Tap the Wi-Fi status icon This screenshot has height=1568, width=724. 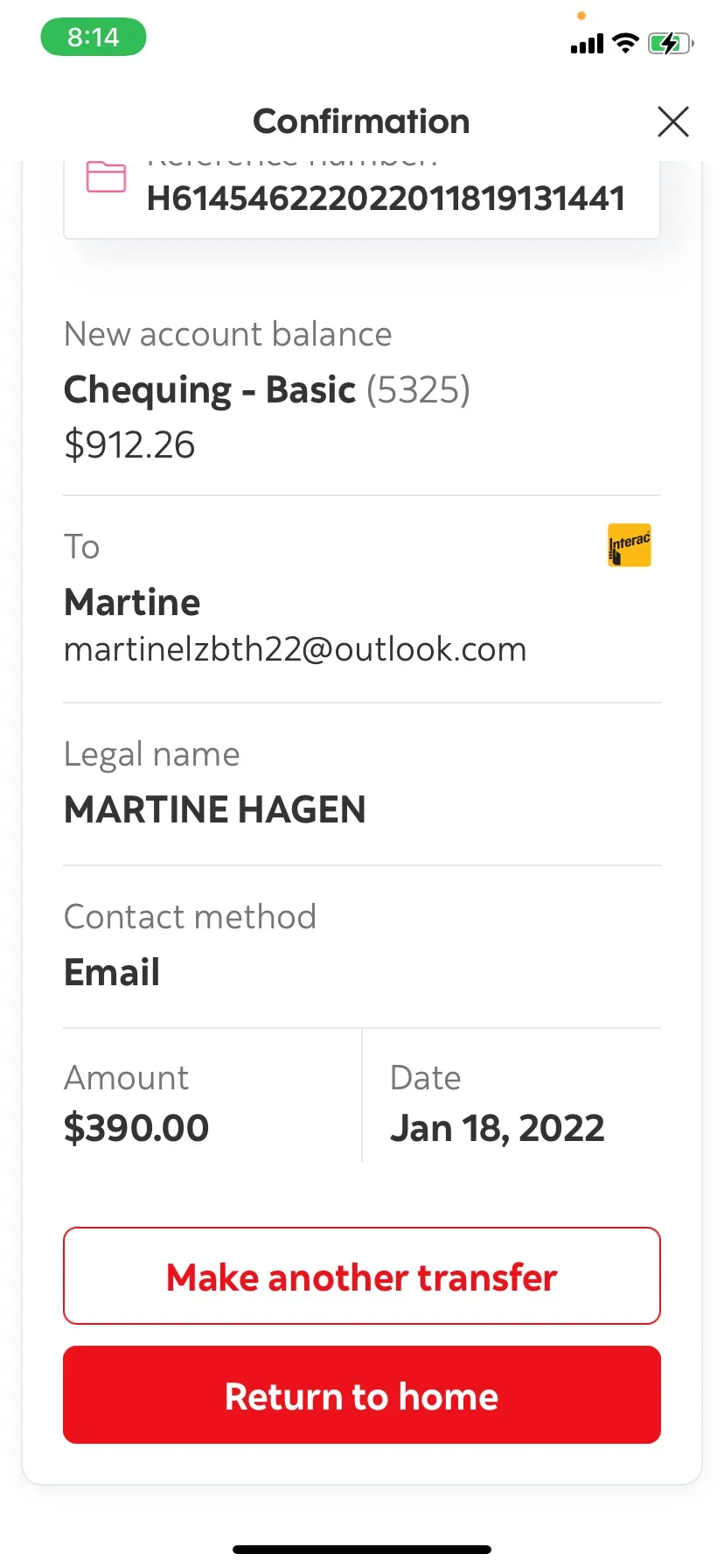pyautogui.click(x=625, y=42)
